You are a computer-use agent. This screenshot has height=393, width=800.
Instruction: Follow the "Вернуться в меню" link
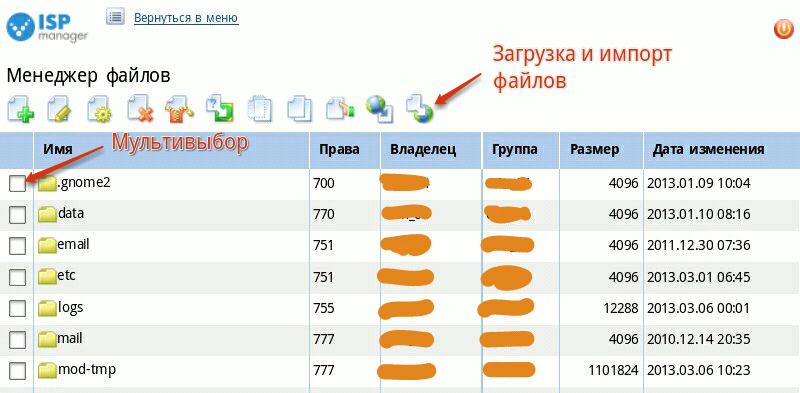(186, 18)
